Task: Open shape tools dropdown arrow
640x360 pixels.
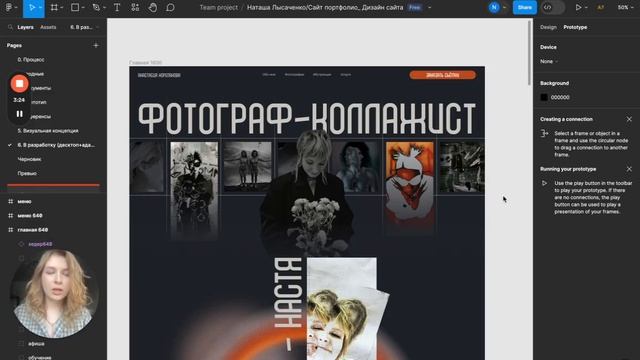Action: [83, 8]
